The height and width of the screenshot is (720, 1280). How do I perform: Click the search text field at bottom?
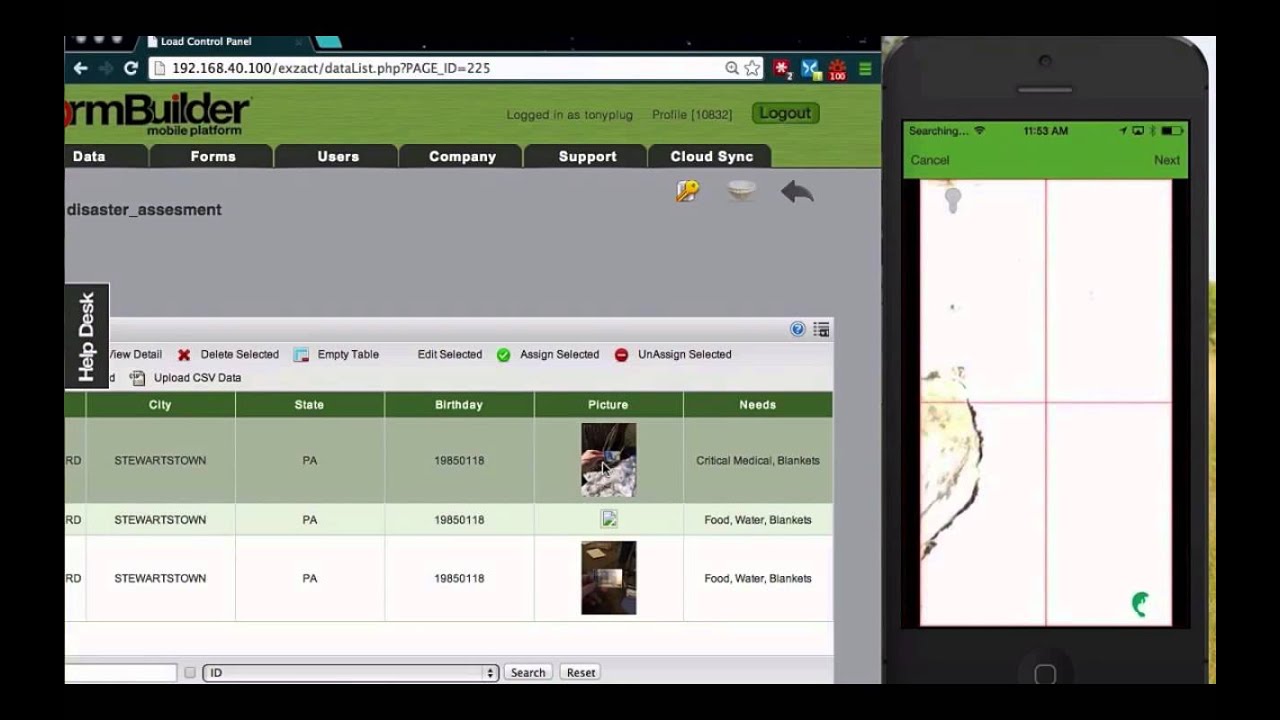pos(120,673)
